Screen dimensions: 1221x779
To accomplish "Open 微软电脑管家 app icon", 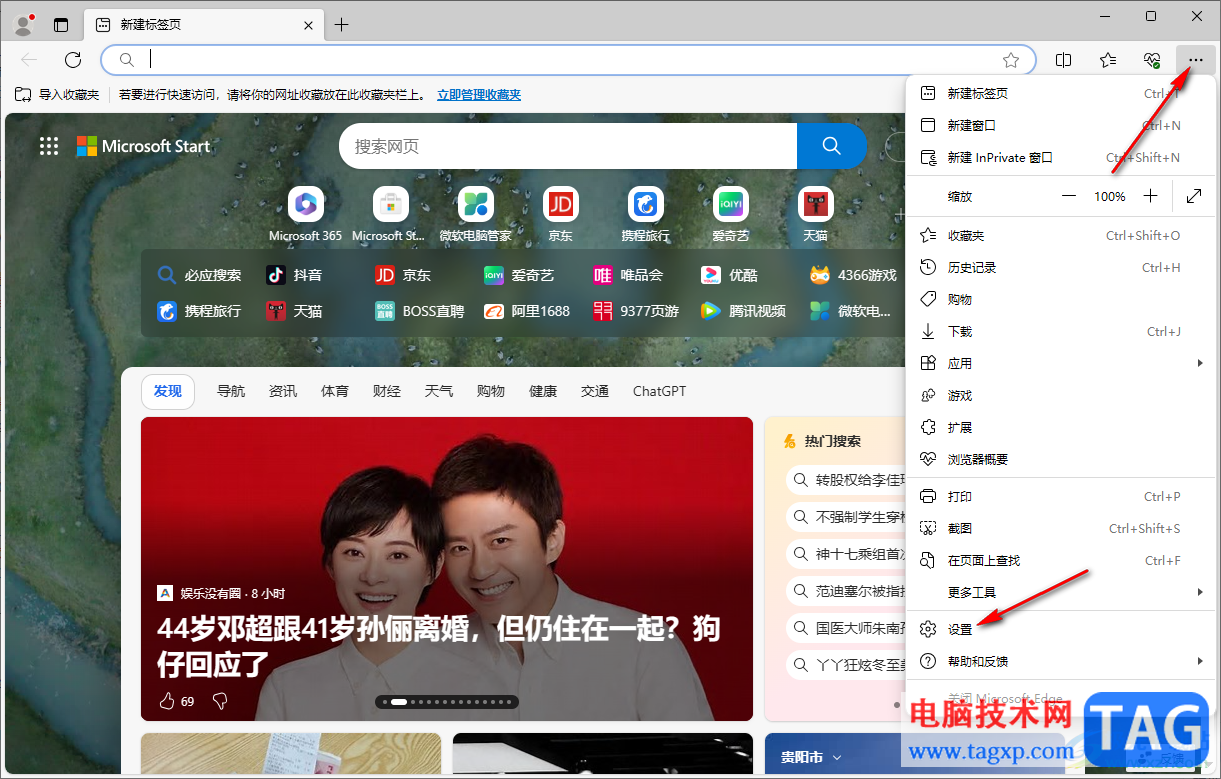I will pos(475,205).
